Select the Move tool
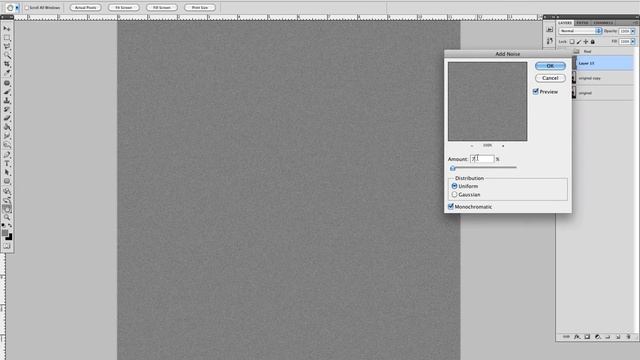The width and height of the screenshot is (640, 360). pyautogui.click(x=7, y=29)
